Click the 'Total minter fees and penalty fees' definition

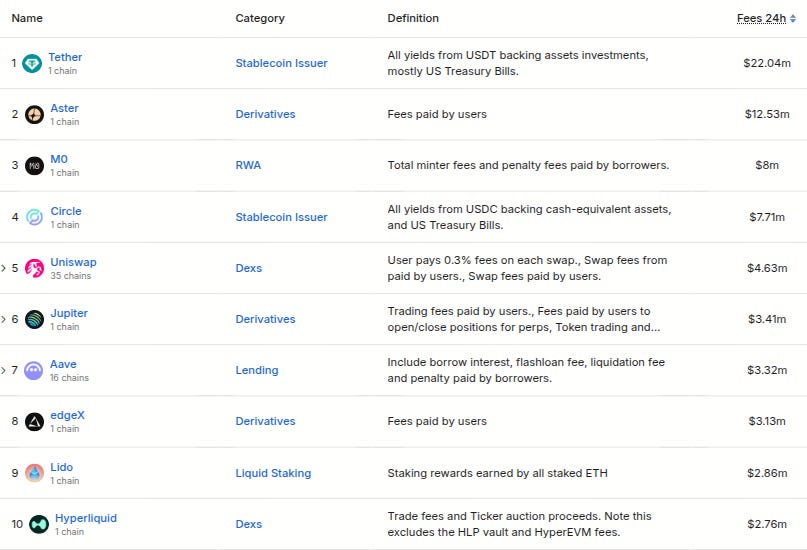coord(529,165)
